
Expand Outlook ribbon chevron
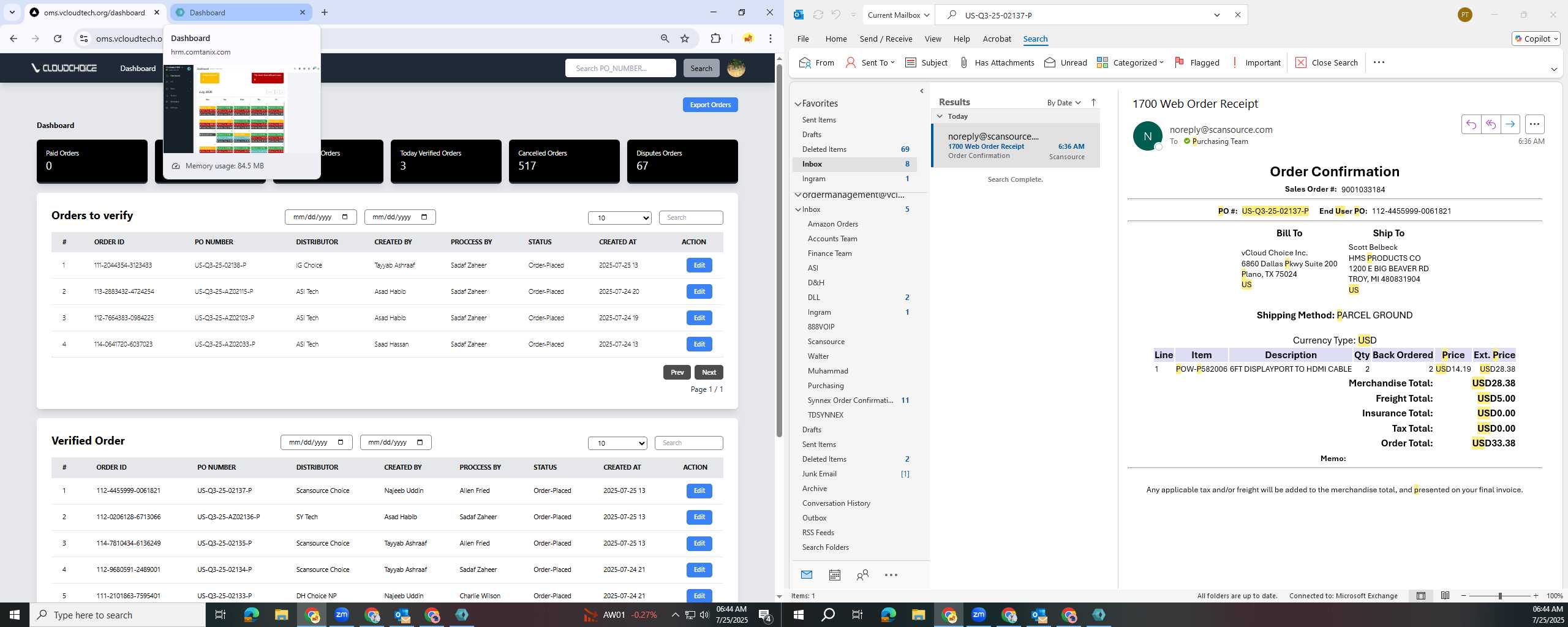pyautogui.click(x=1554, y=69)
